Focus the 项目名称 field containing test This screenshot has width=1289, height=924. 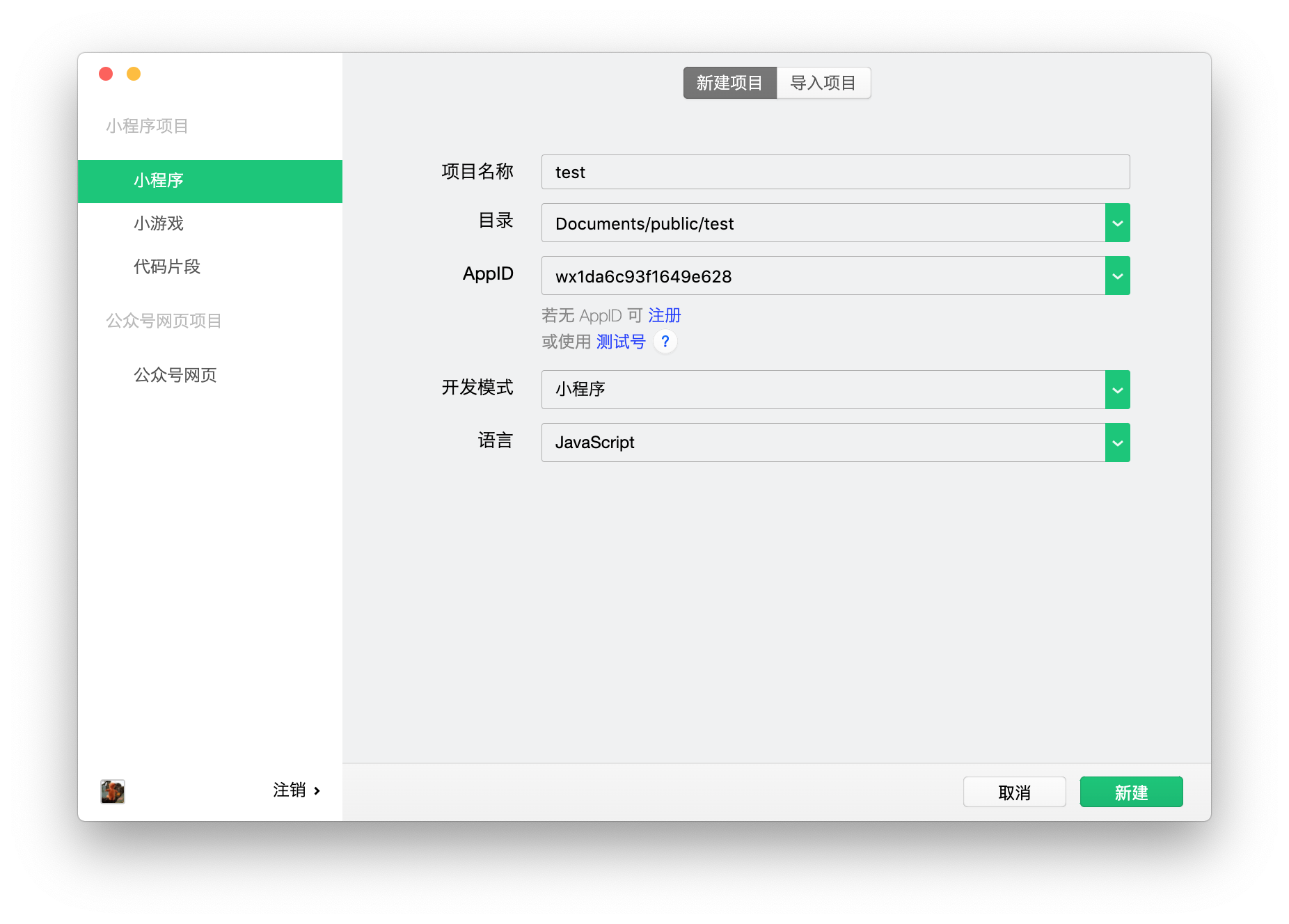point(836,172)
